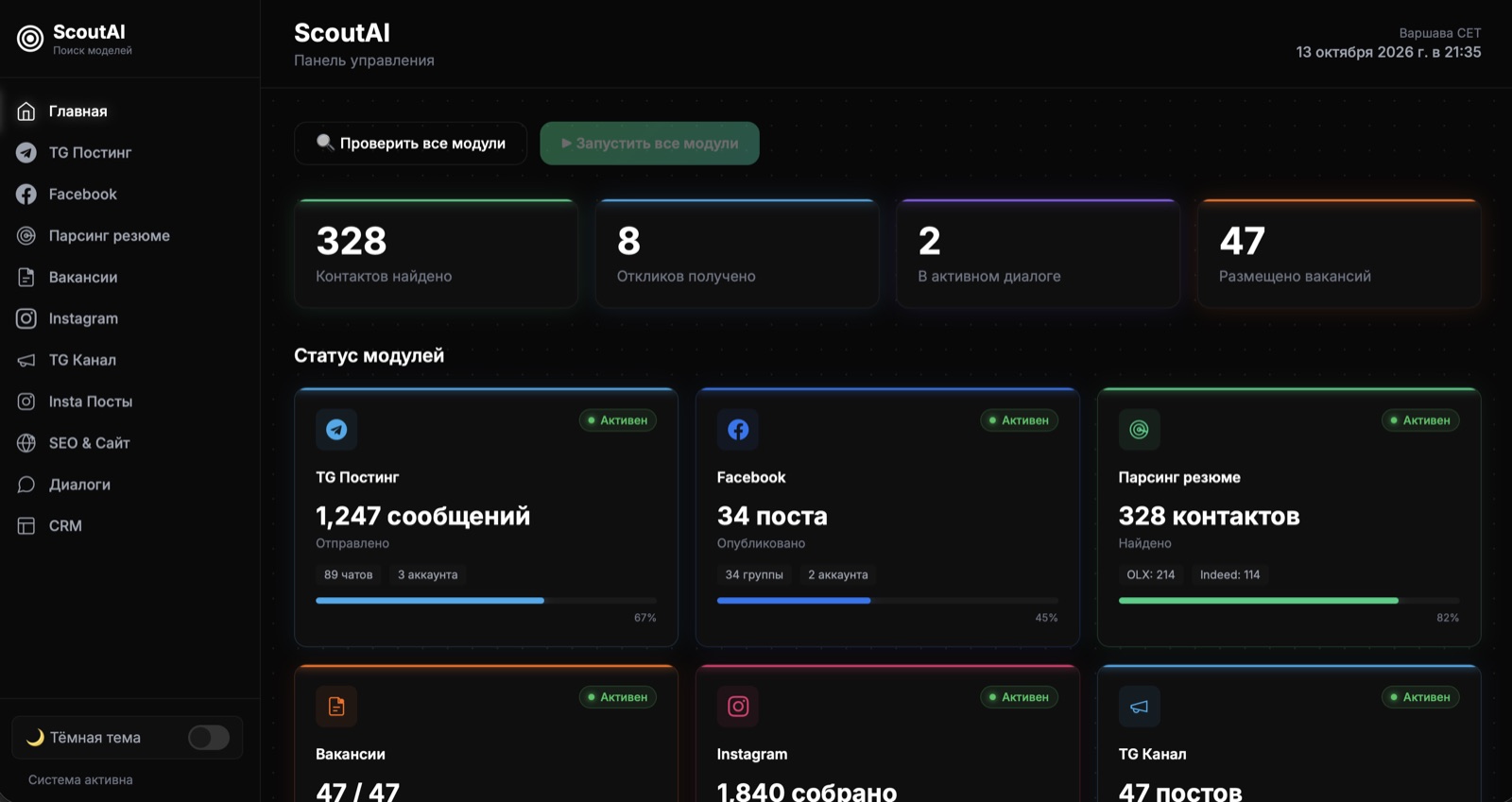Click the target icon beside Парсинг резюме in sidebar
The image size is (1512, 802).
(x=26, y=236)
